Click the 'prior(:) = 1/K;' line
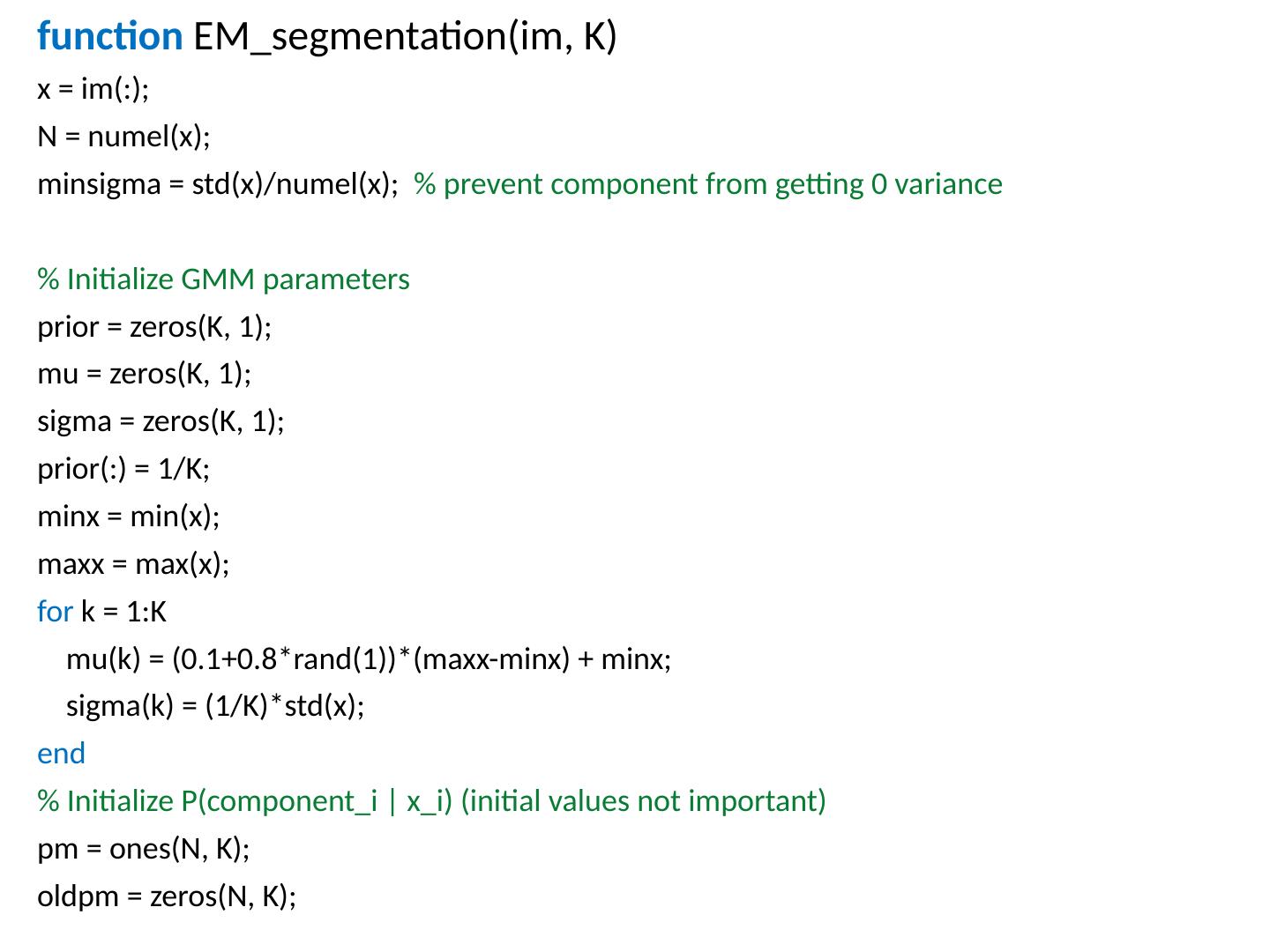The image size is (1270, 952). point(123,469)
